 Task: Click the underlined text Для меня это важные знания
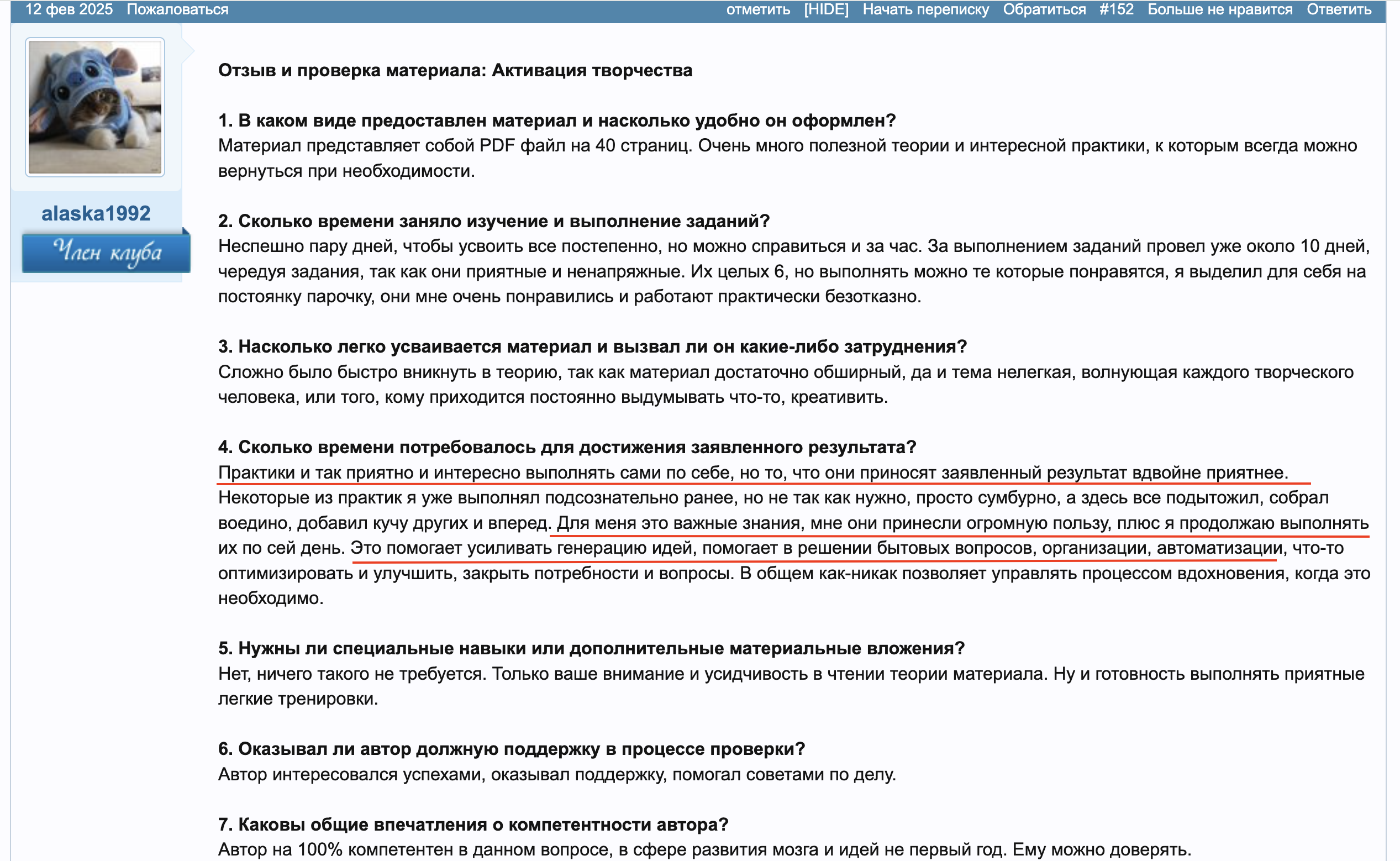(x=677, y=523)
